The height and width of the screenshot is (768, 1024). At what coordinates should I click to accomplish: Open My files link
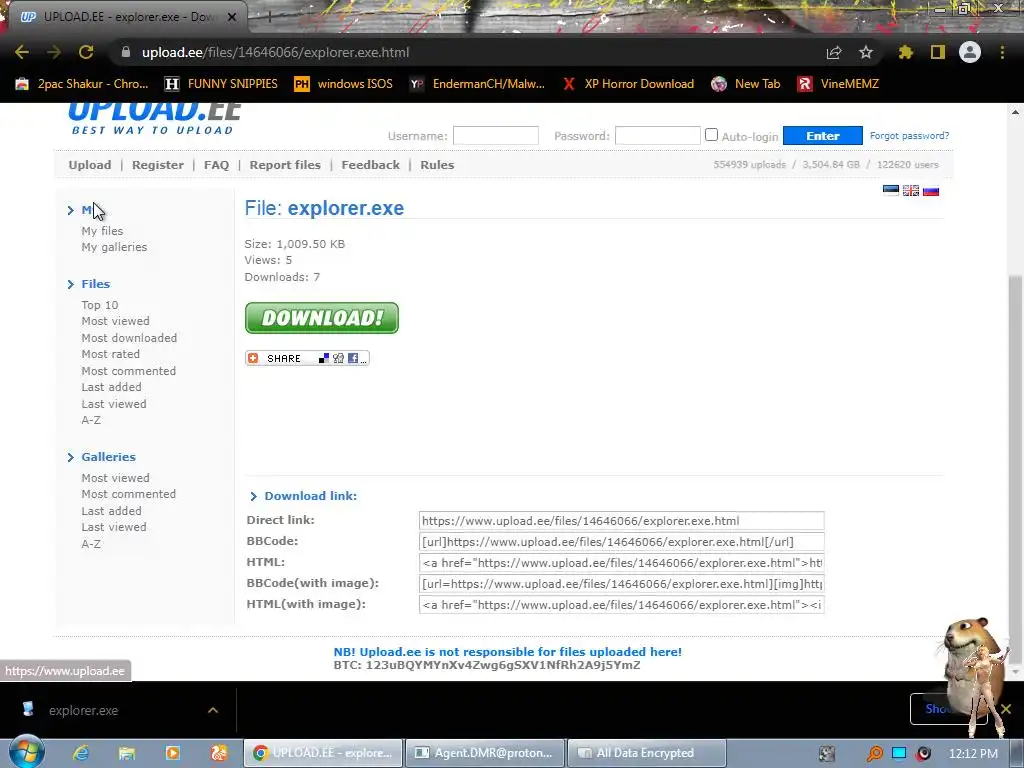click(102, 231)
